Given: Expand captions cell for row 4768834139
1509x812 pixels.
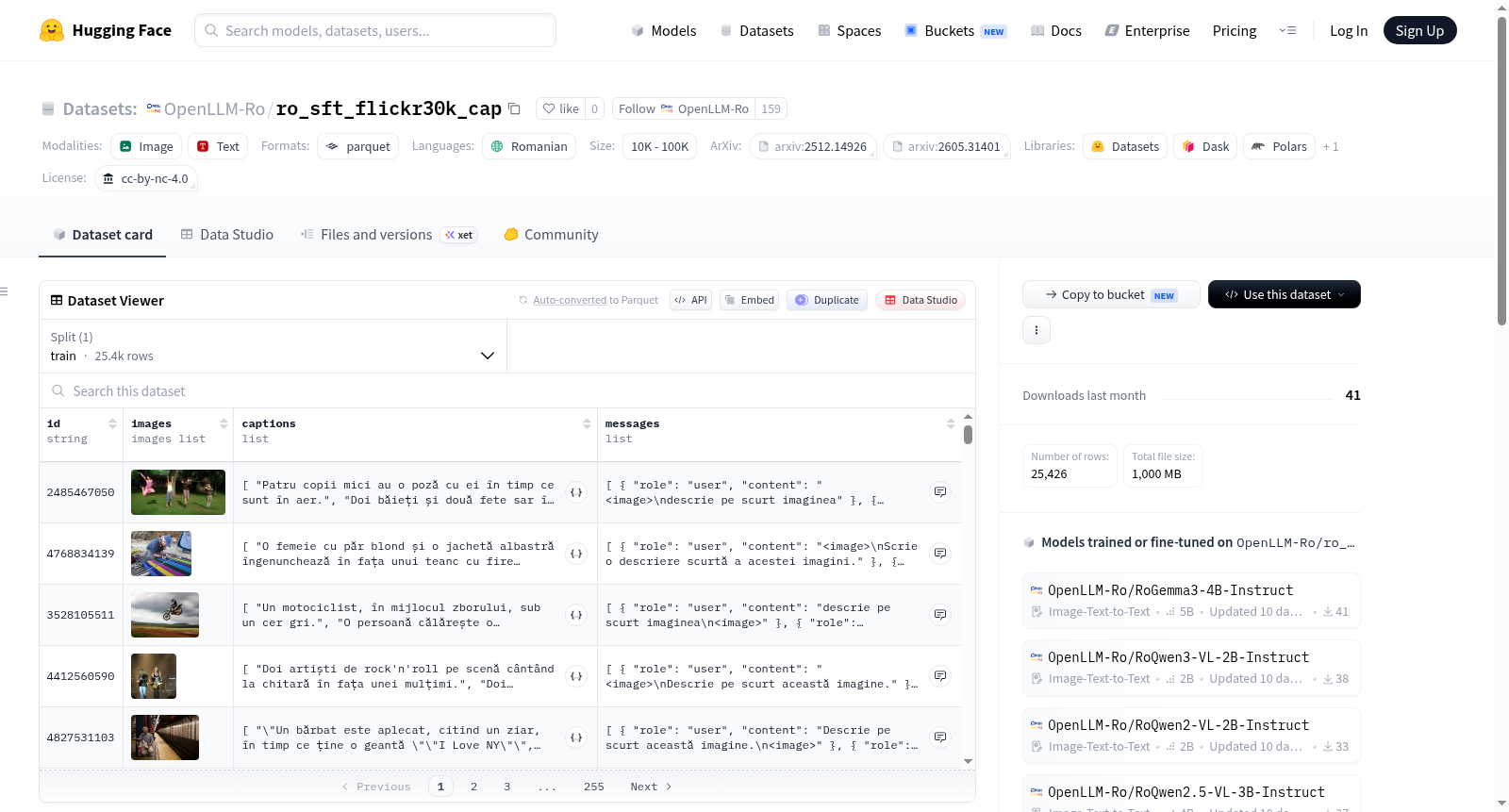Looking at the screenshot, I should pos(576,554).
